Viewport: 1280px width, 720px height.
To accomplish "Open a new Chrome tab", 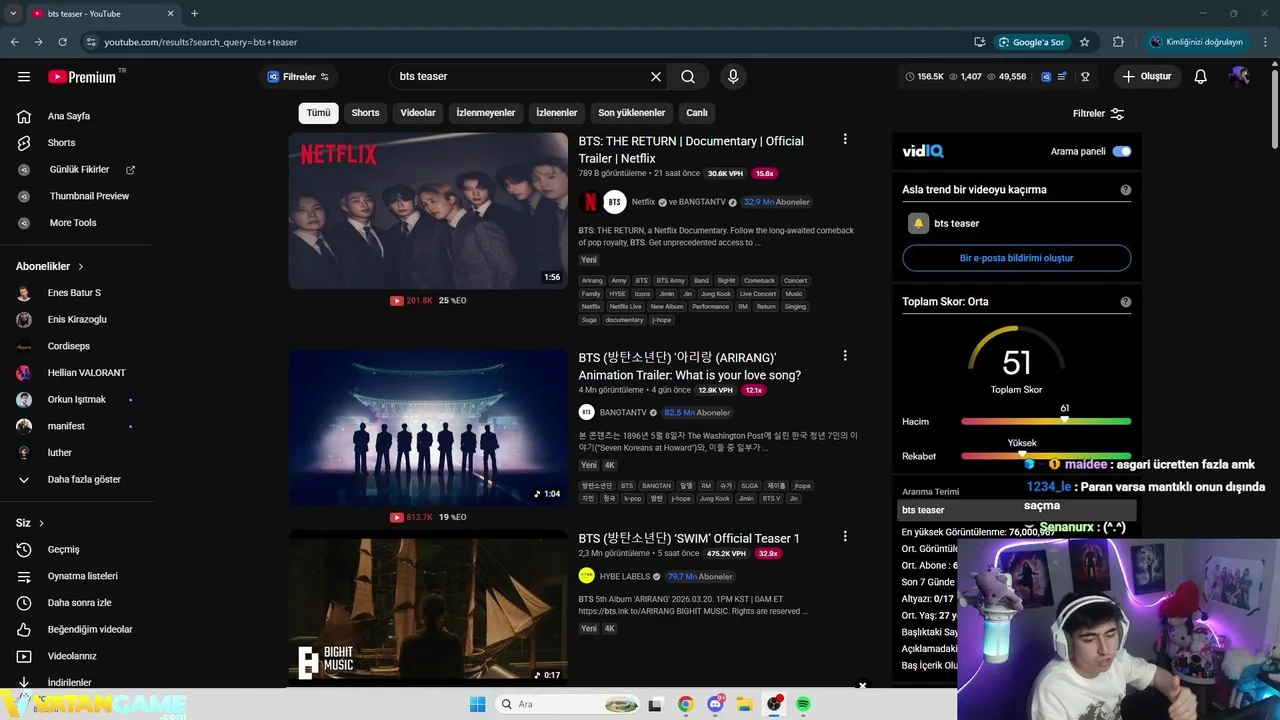I will tap(194, 13).
